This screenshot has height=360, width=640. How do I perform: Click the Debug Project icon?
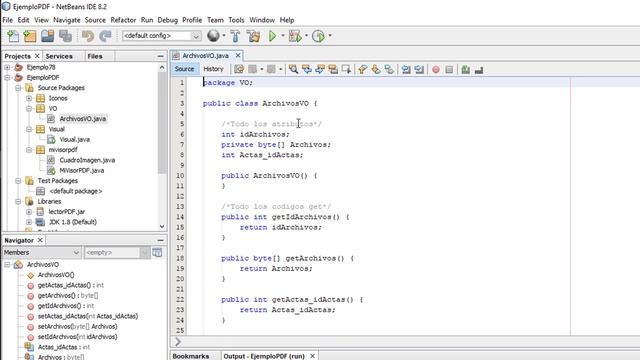click(295, 36)
